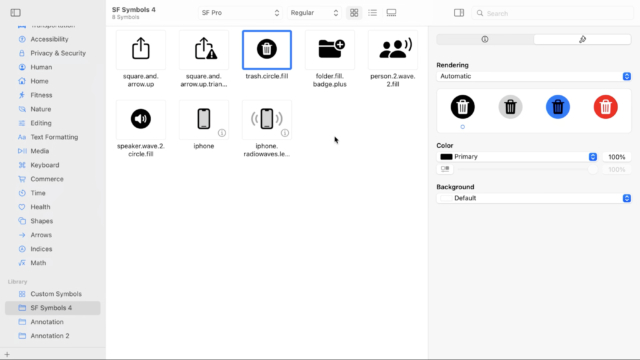Image resolution: width=640 pixels, height=360 pixels.
Task: Select the iphone symbol
Action: pos(204,120)
